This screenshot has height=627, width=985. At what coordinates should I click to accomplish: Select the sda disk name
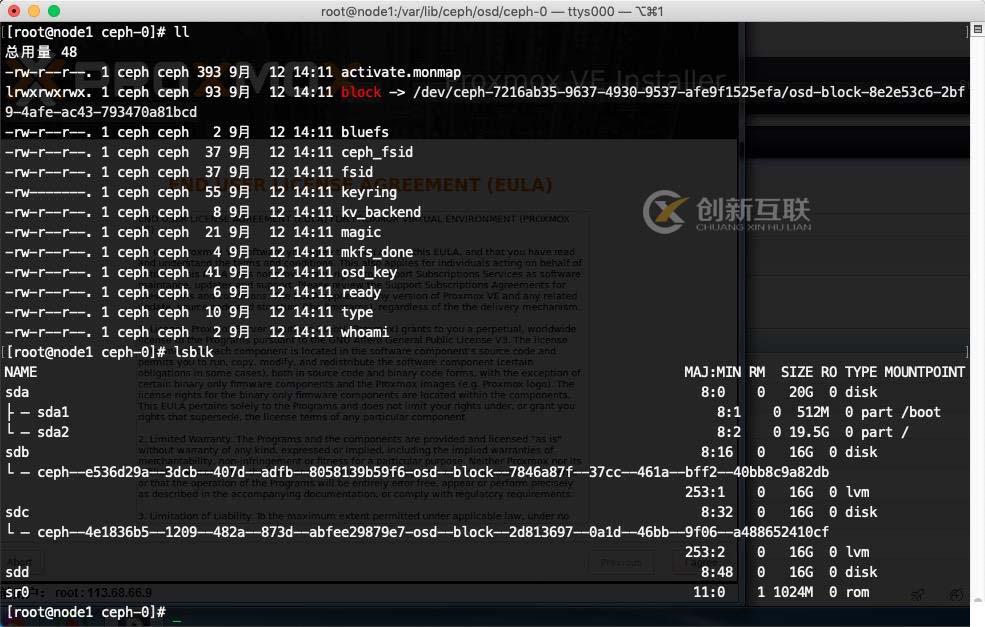tap(17, 392)
